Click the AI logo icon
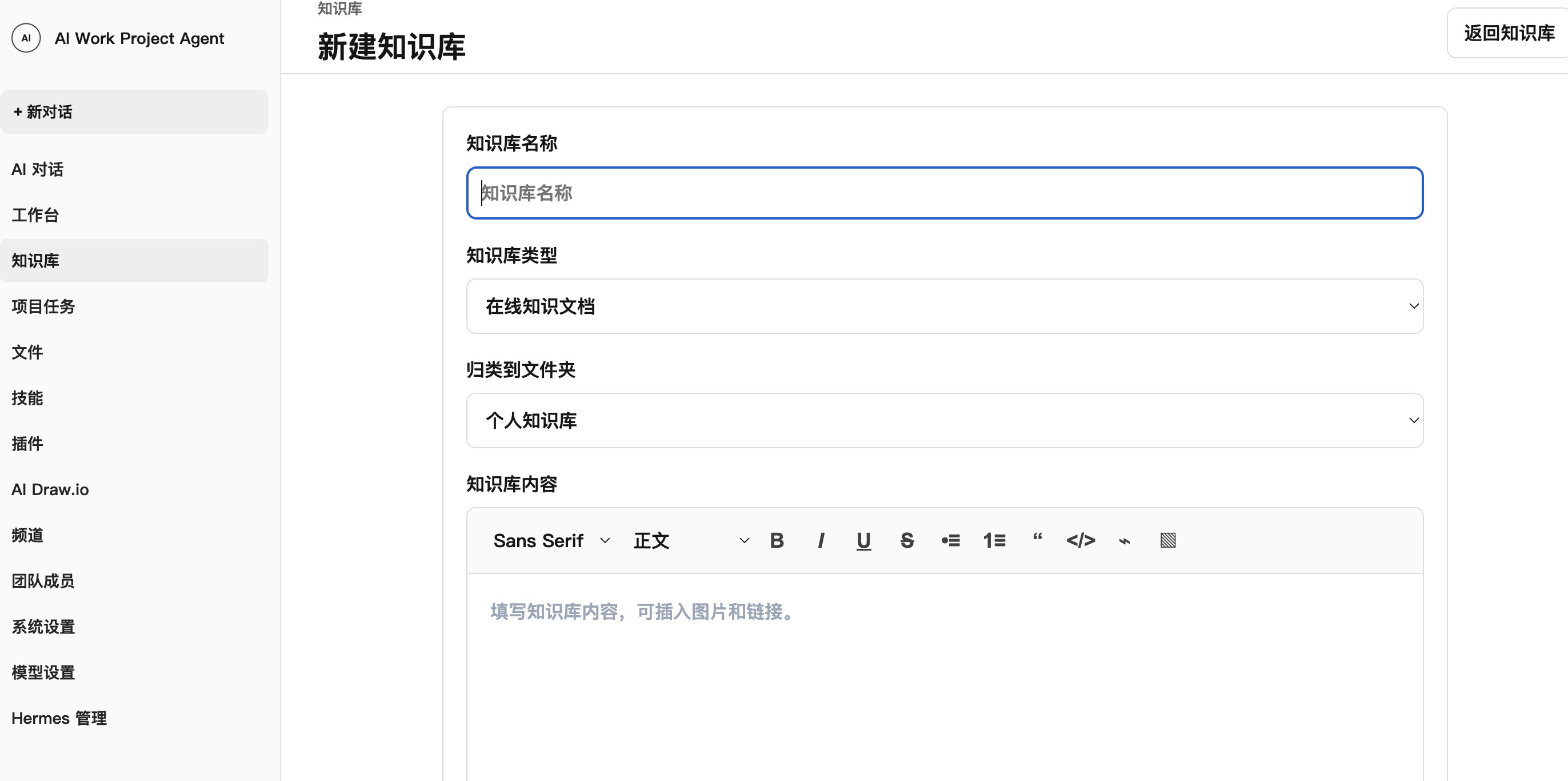The image size is (1568, 781). pos(26,38)
